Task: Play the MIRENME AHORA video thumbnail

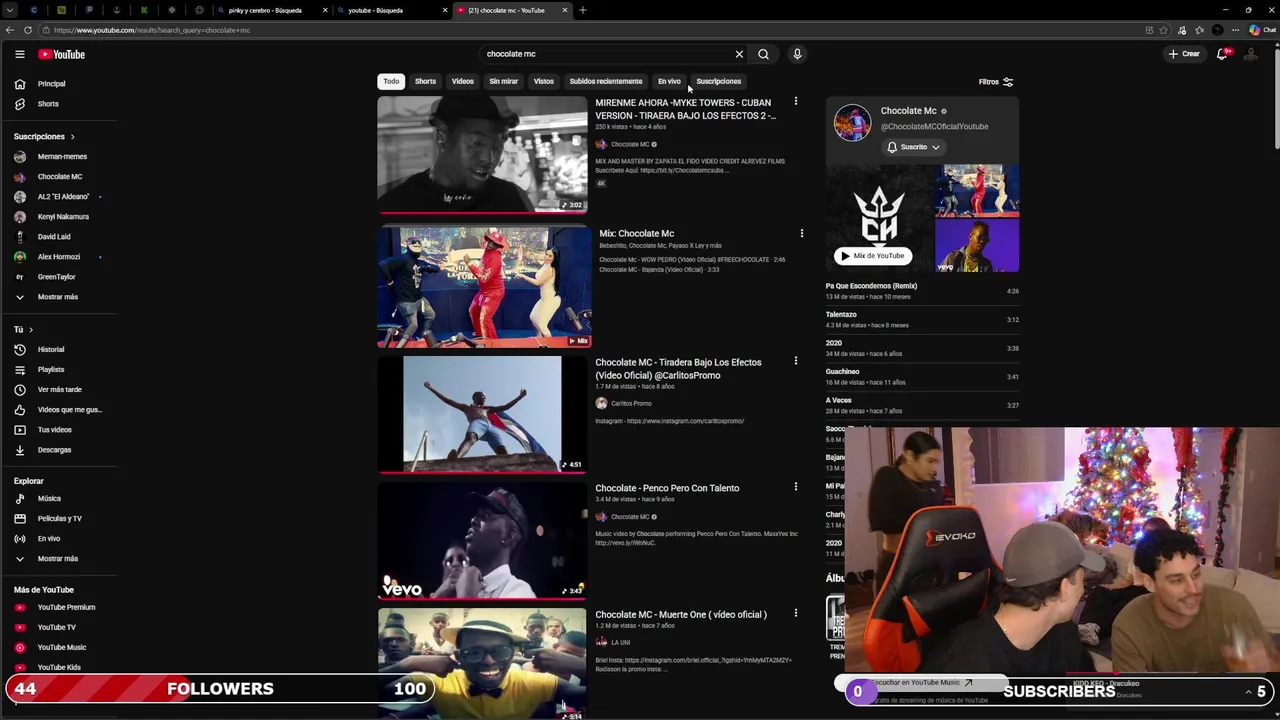Action: coord(482,154)
